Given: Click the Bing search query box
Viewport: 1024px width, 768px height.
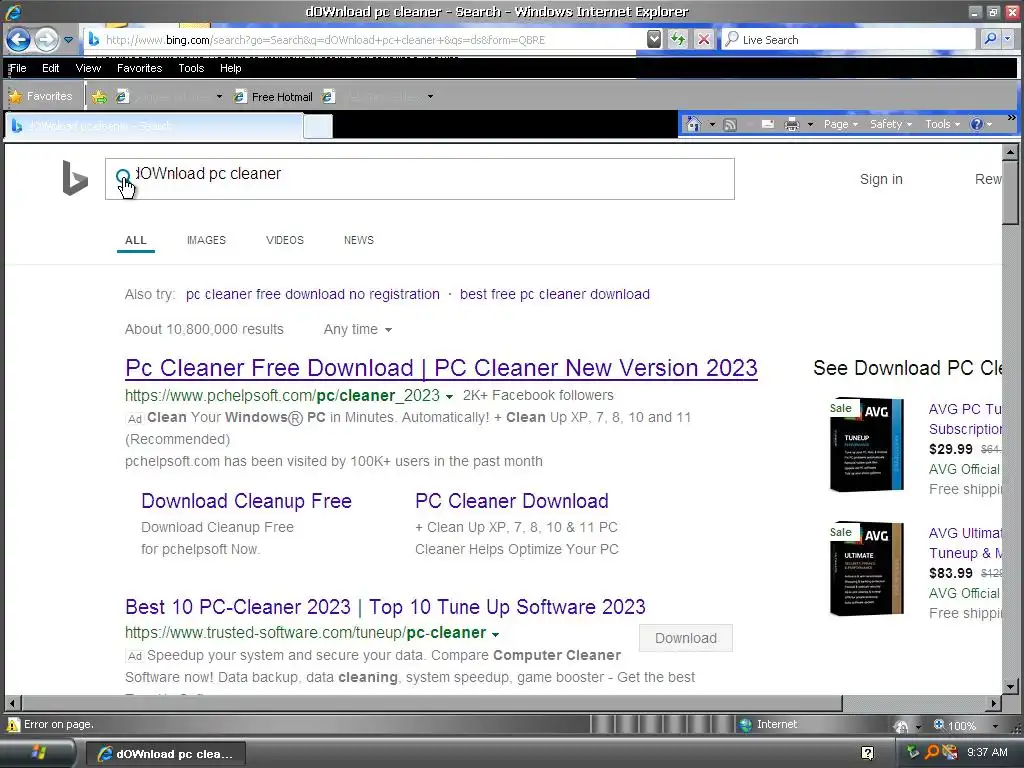Looking at the screenshot, I should click(420, 179).
